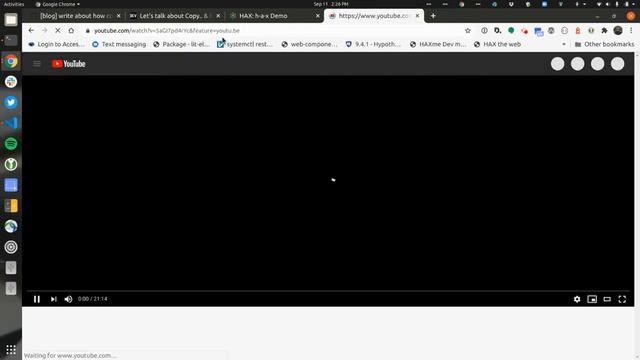The image size is (640, 360).
Task: Open the 'Other bookmarks' folder
Action: pyautogui.click(x=604, y=44)
